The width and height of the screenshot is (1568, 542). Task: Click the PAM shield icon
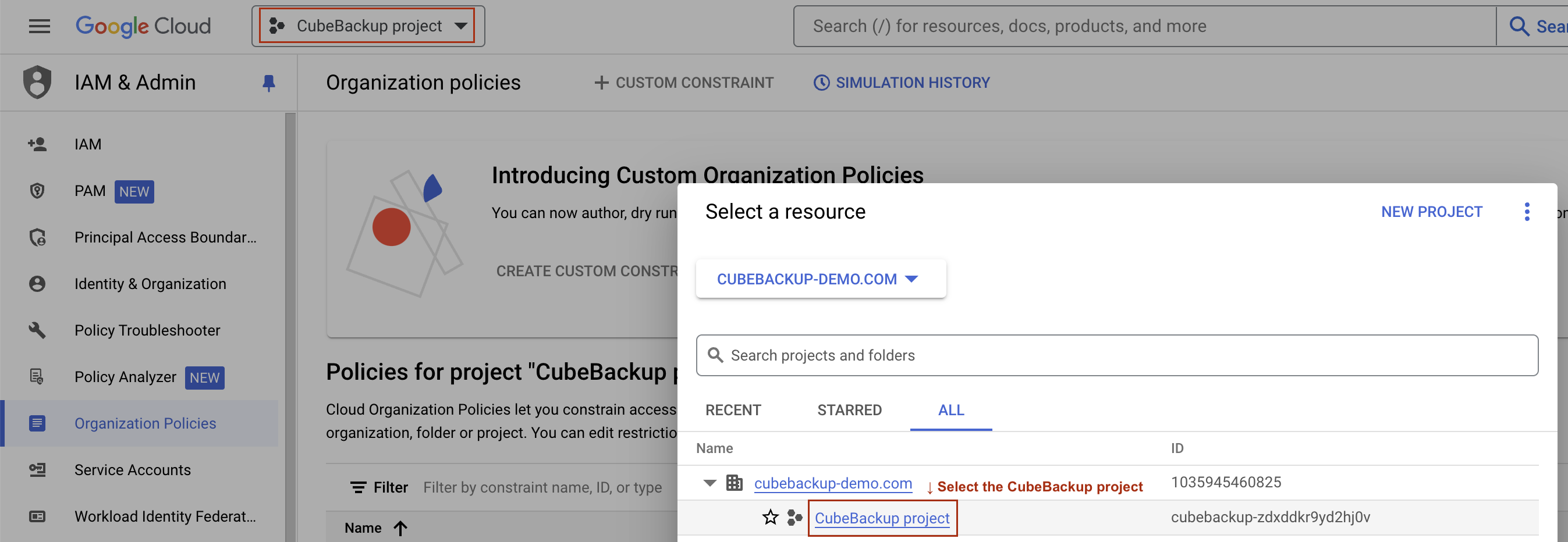point(37,191)
